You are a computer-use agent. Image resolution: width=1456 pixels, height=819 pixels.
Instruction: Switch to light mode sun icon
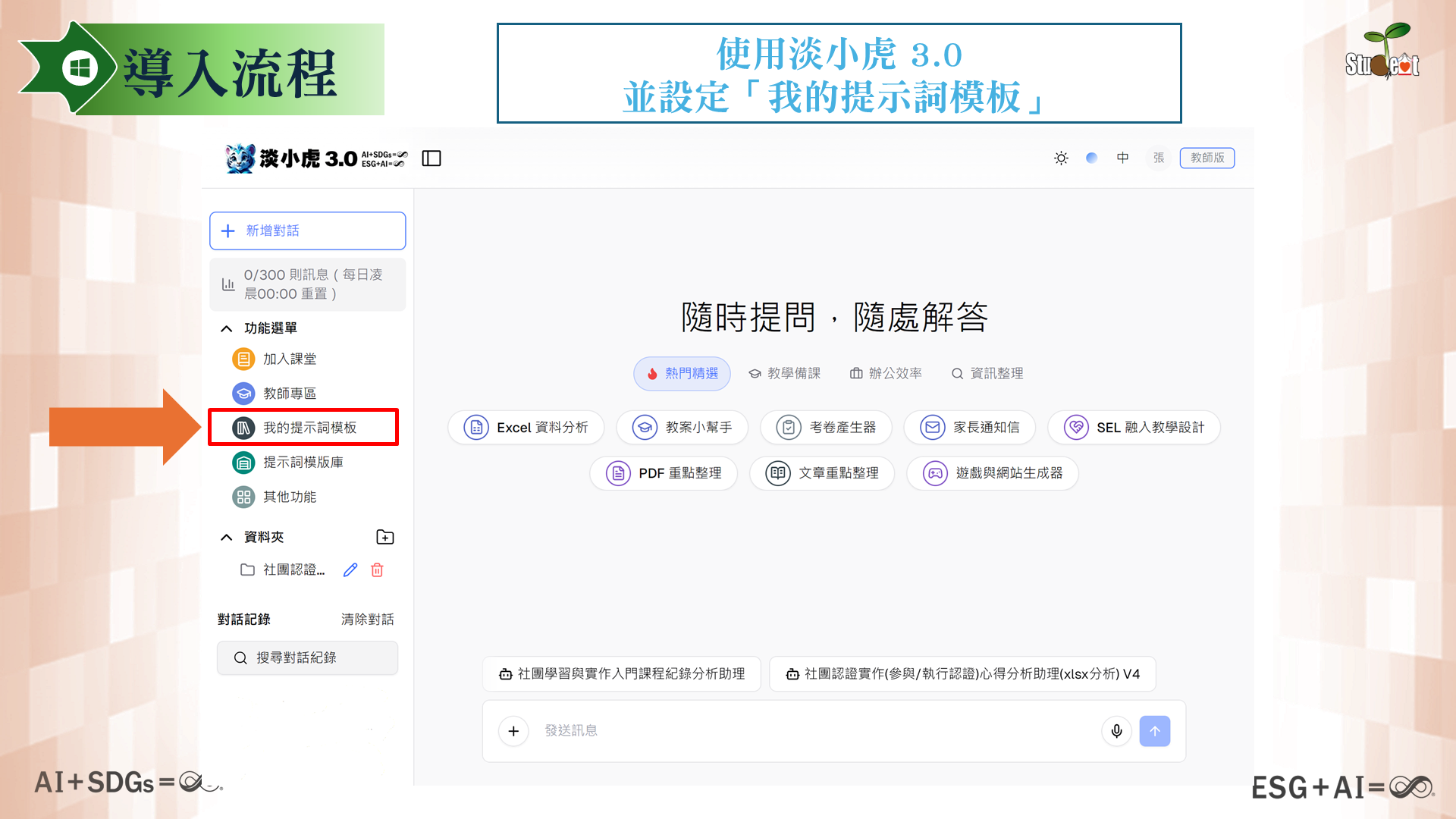point(1061,158)
